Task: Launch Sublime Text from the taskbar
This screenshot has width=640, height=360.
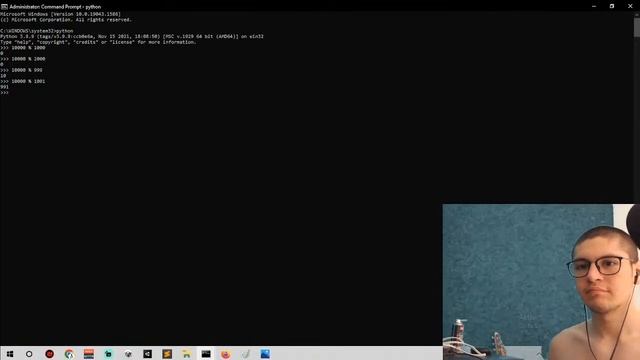Action: point(167,354)
